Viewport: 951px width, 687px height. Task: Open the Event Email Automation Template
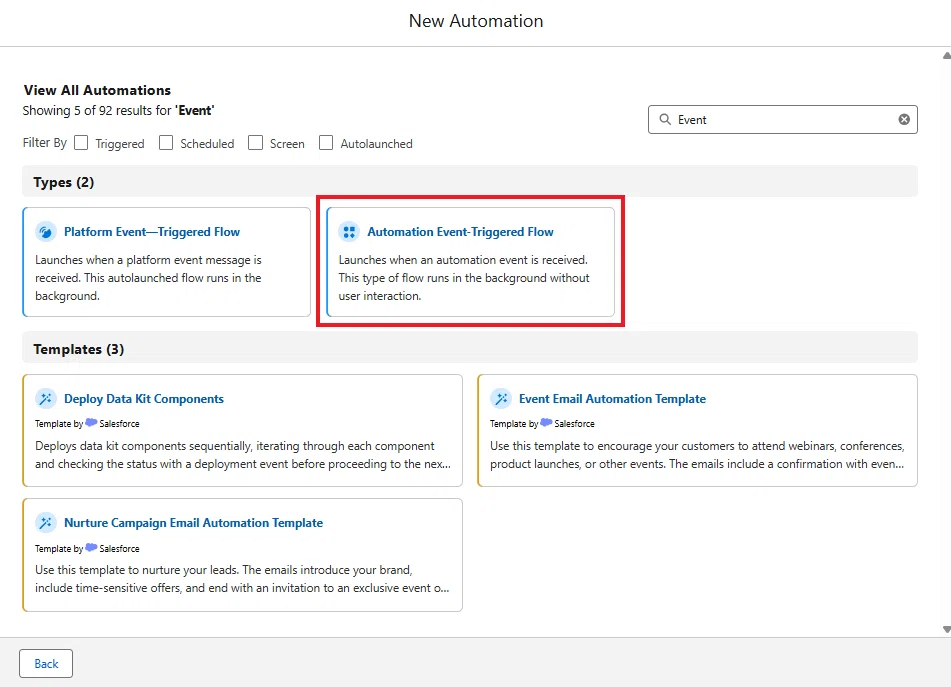612,399
